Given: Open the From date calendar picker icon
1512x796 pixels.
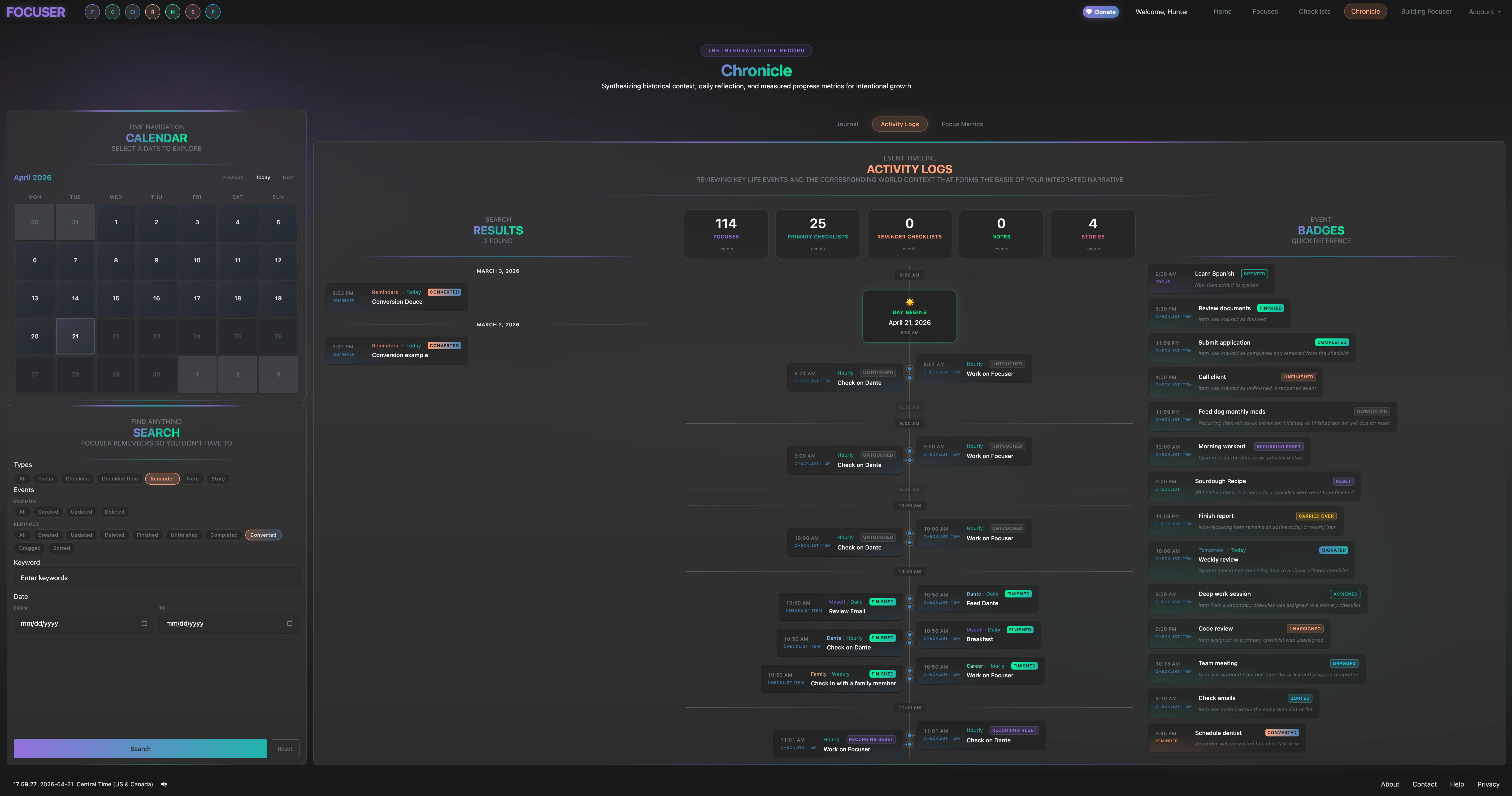Looking at the screenshot, I should (144, 623).
